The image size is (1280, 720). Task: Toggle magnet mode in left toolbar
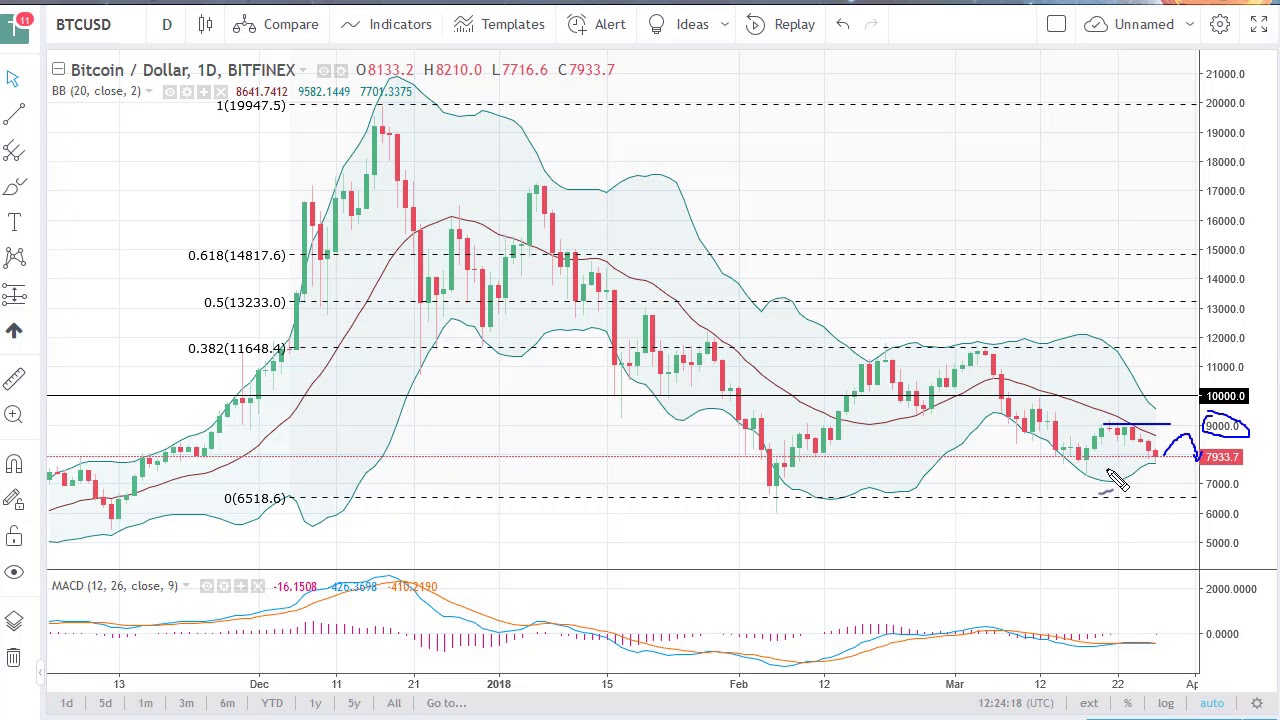tap(14, 464)
